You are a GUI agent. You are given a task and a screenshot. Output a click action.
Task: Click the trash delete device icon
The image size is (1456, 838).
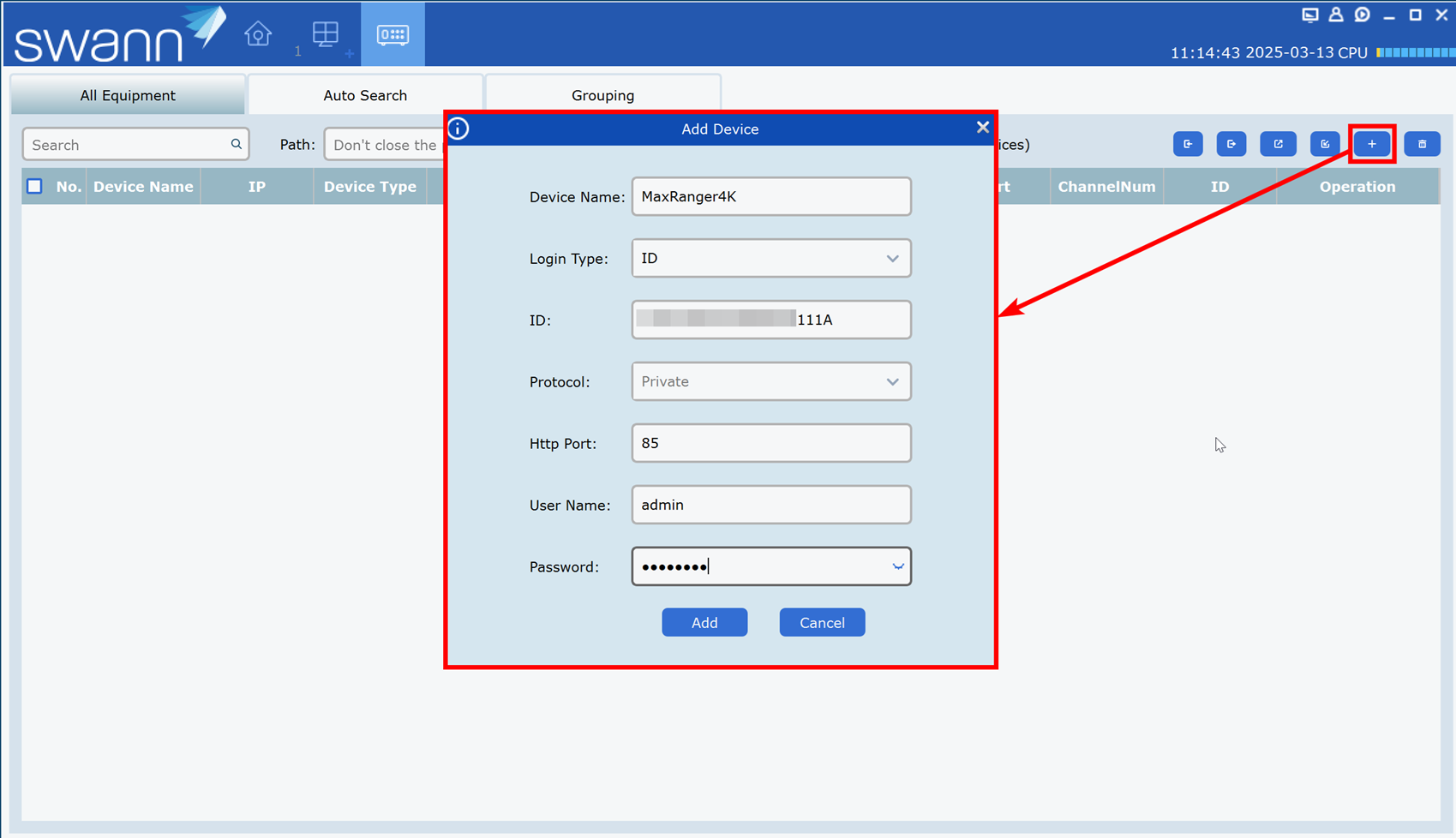[x=1422, y=144]
